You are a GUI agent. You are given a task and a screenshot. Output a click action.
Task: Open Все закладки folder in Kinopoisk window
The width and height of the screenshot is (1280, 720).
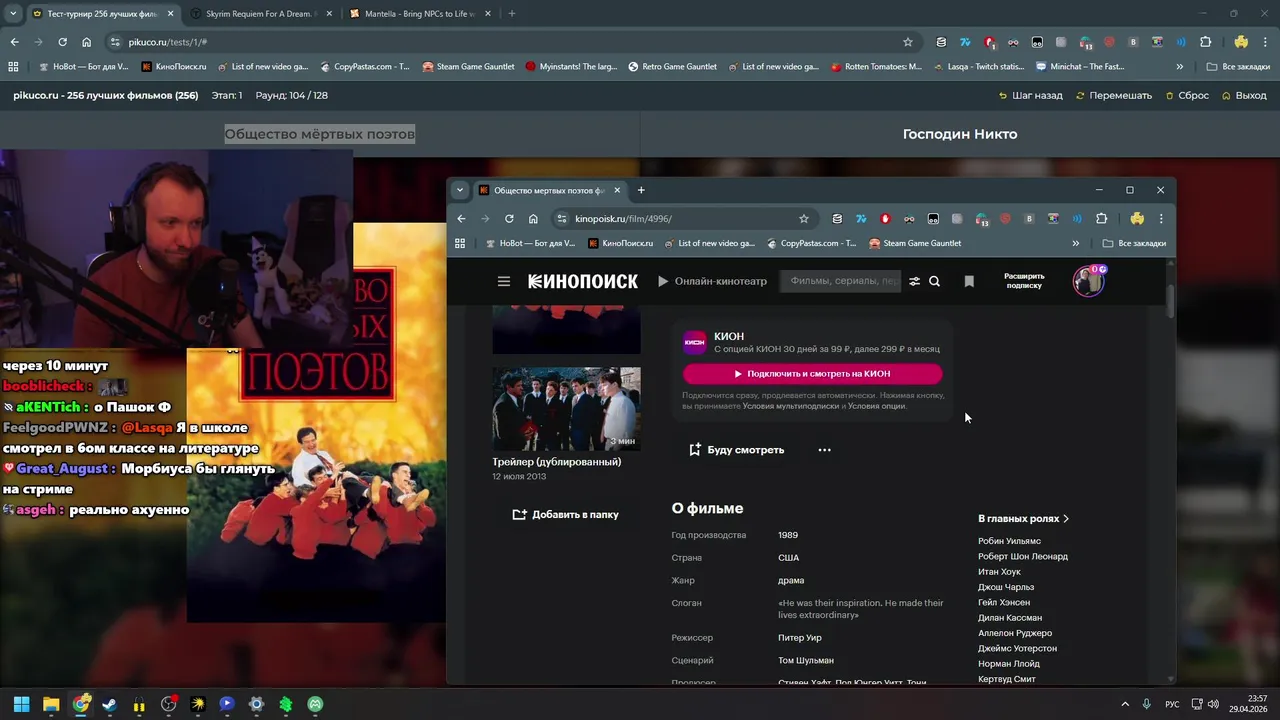tap(1134, 243)
